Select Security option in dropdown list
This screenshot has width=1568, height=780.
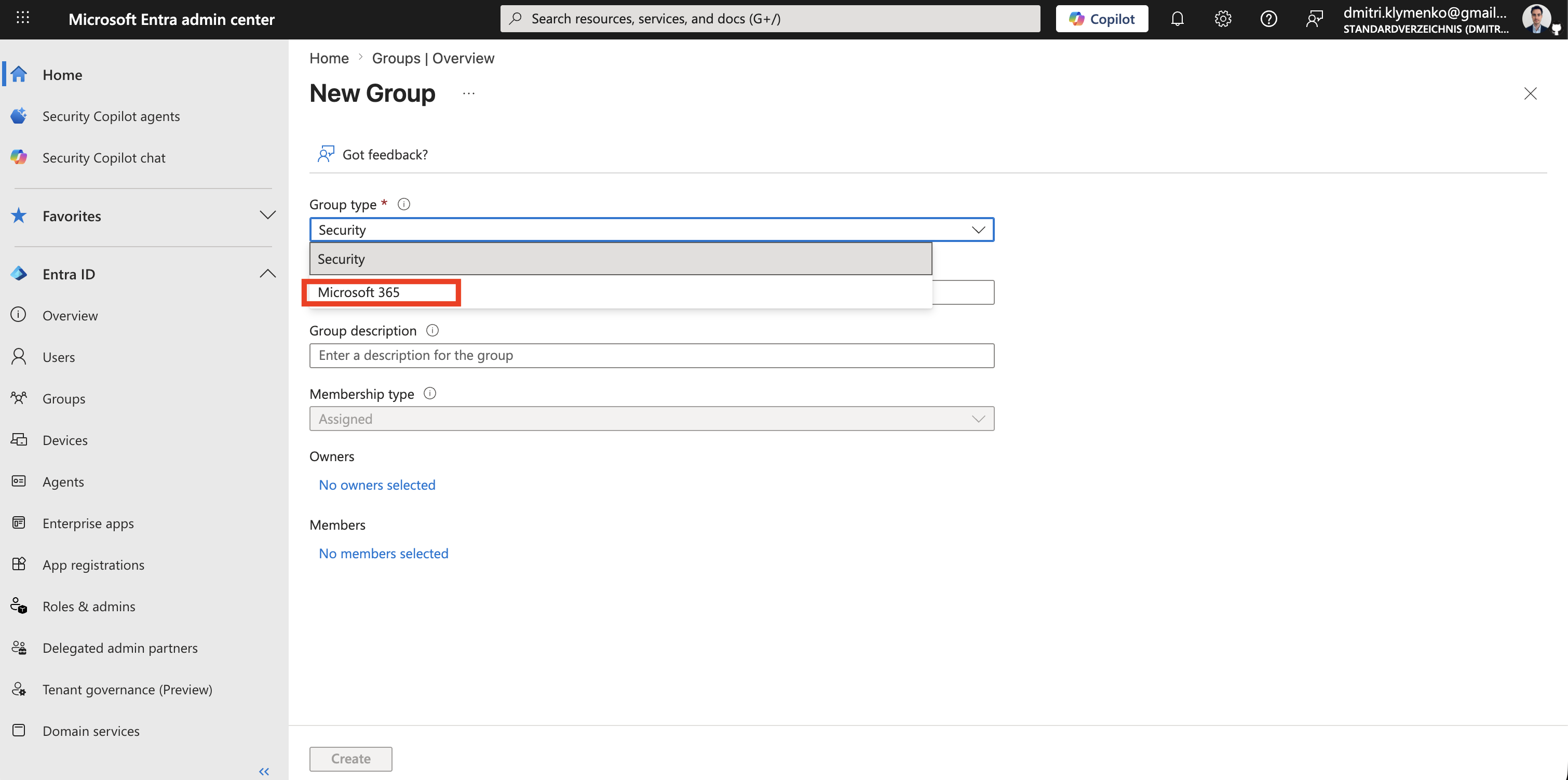coord(621,259)
